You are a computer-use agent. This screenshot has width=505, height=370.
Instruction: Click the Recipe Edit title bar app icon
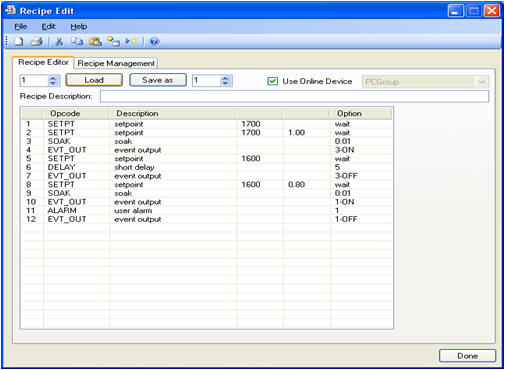tap(10, 10)
